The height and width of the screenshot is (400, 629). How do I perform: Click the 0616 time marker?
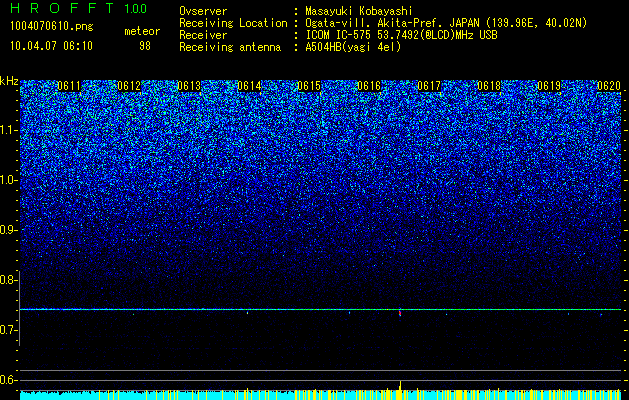pyautogui.click(x=369, y=86)
